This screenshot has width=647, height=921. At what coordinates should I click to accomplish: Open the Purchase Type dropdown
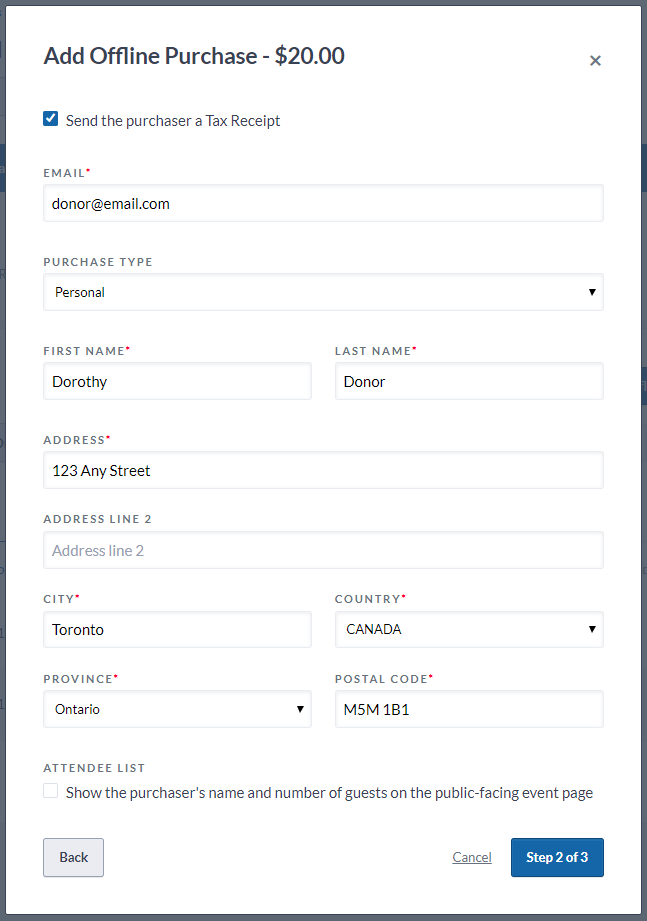tap(322, 292)
